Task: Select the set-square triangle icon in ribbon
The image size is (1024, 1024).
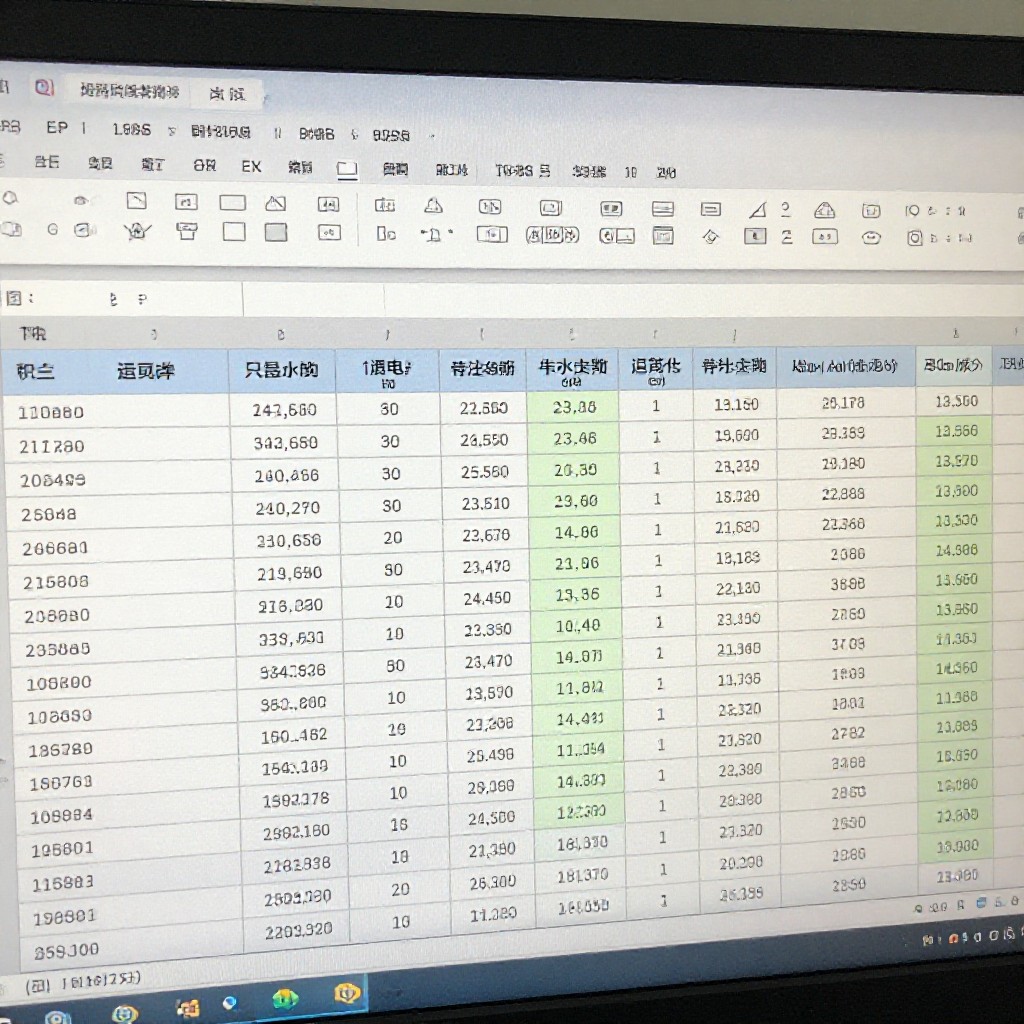Action: click(757, 210)
